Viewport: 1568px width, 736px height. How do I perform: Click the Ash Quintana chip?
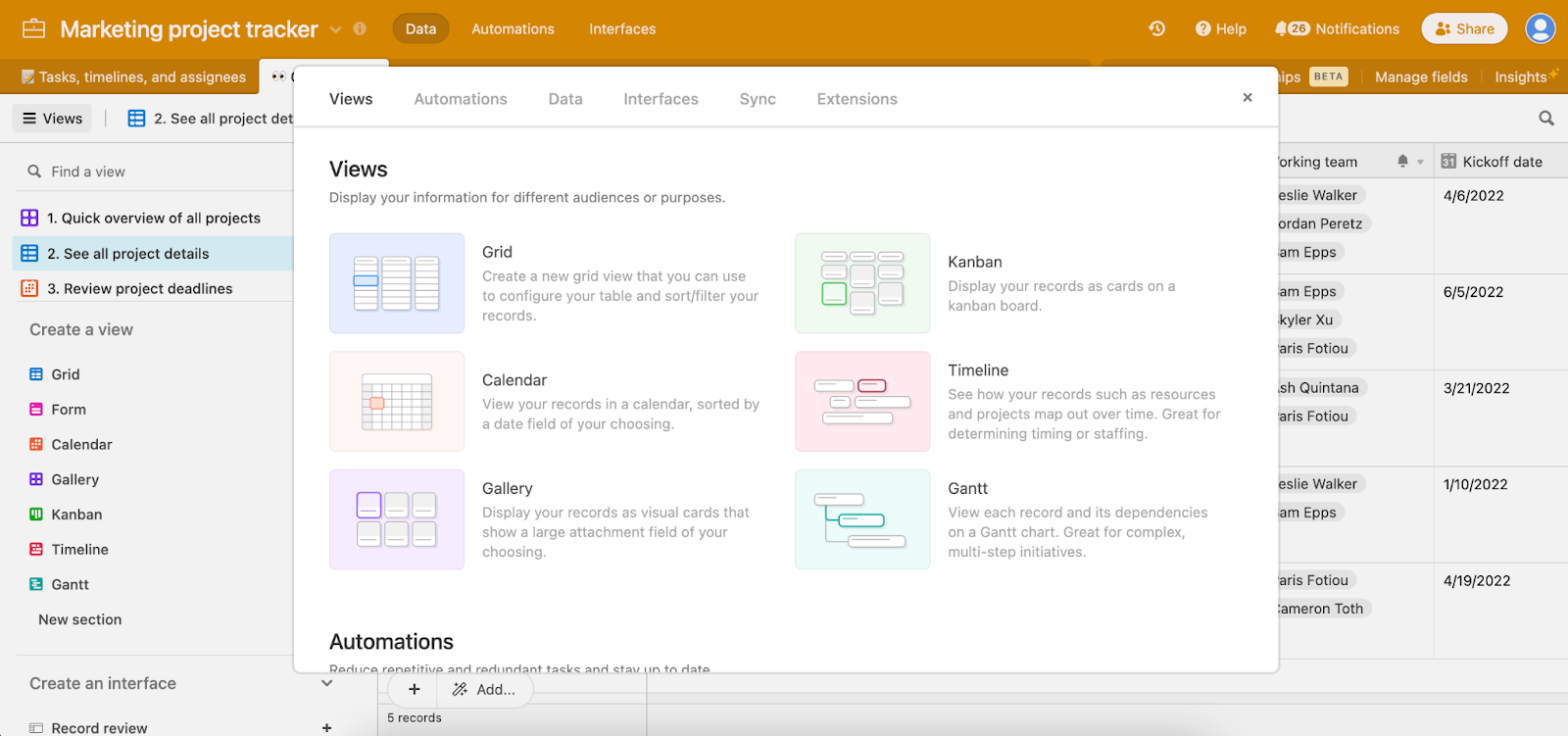pos(1322,388)
